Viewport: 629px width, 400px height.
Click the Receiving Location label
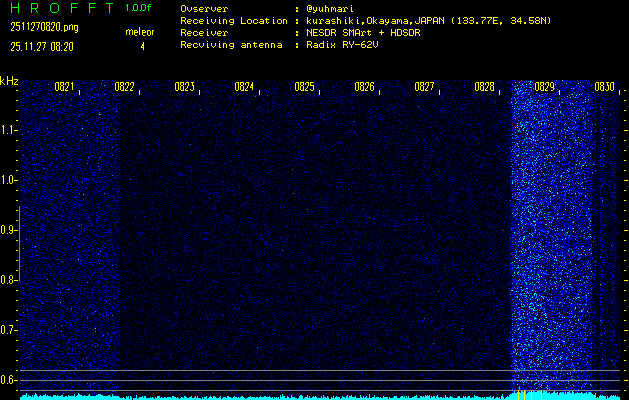point(234,21)
